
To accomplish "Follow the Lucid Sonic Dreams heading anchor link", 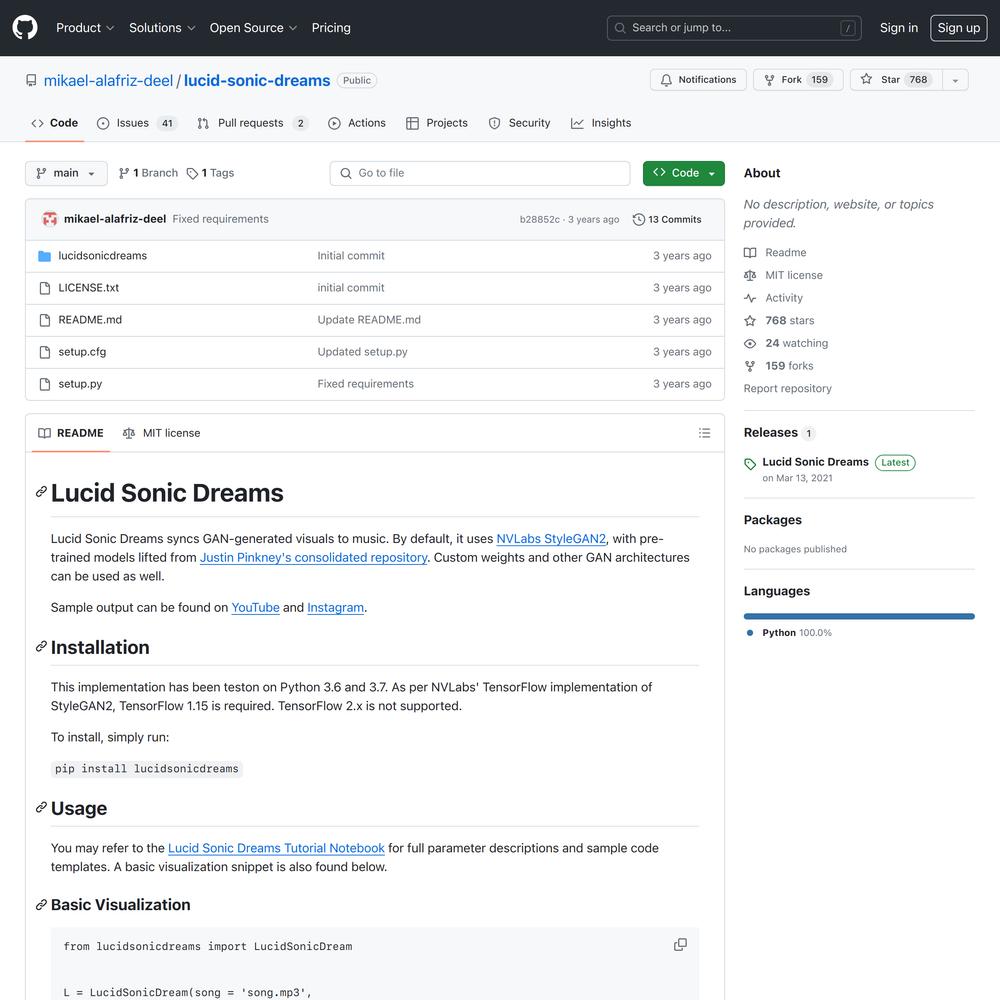I will click(x=41, y=492).
